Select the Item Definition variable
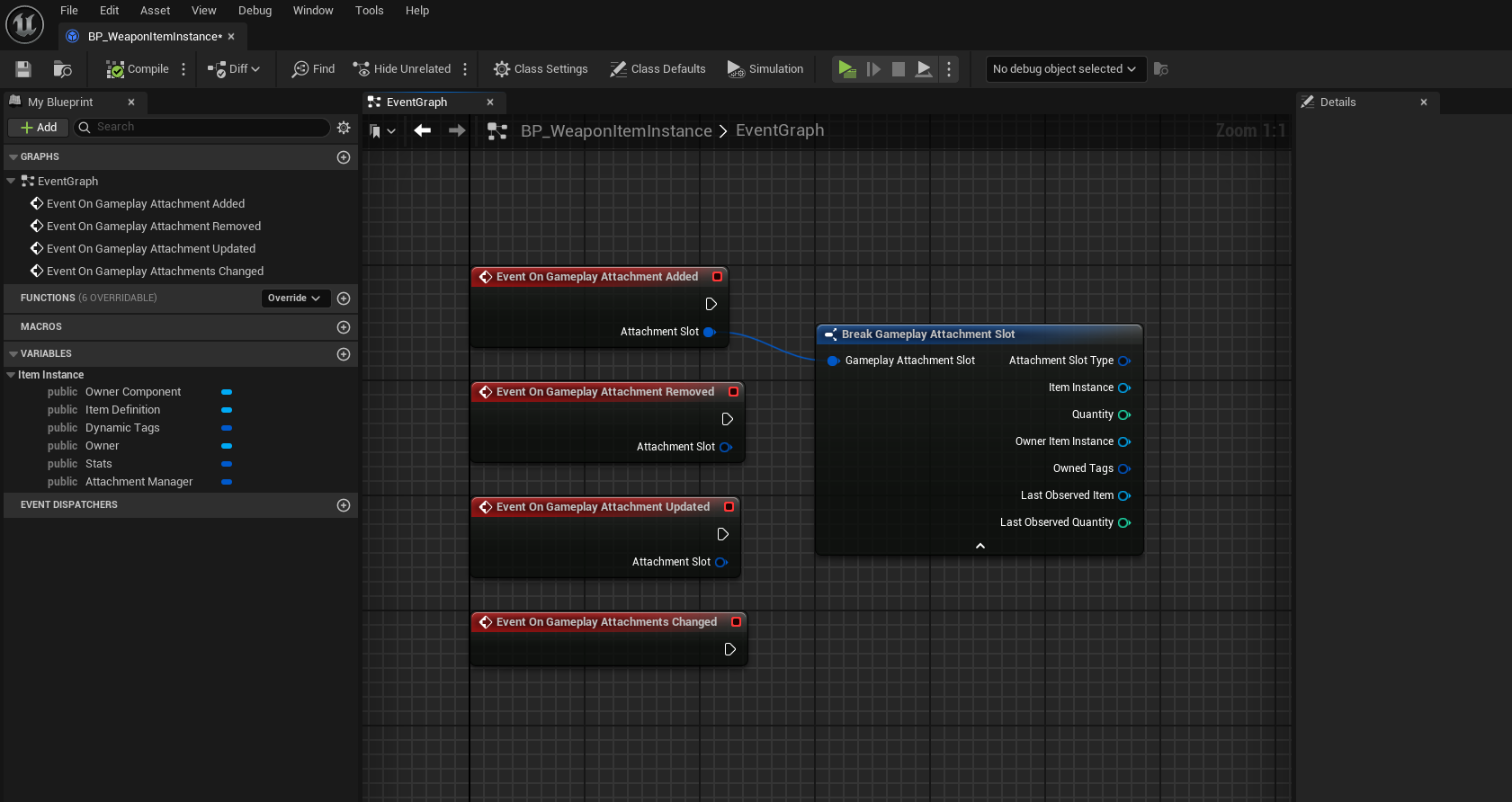 122,410
